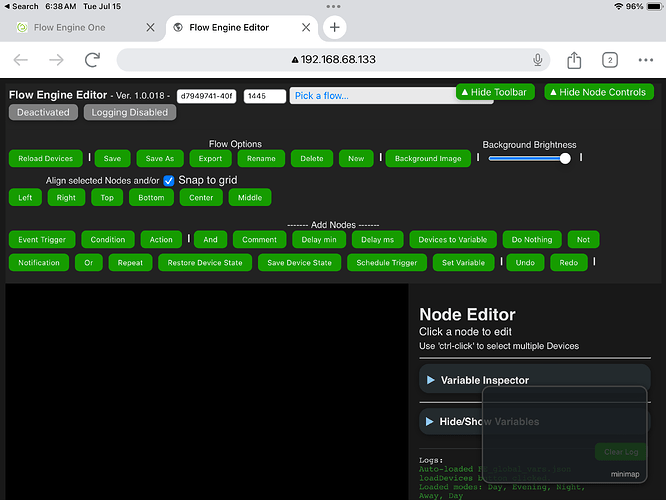The width and height of the screenshot is (666, 500).
Task: Open the tab overview icon showing 2
Action: coord(610,60)
